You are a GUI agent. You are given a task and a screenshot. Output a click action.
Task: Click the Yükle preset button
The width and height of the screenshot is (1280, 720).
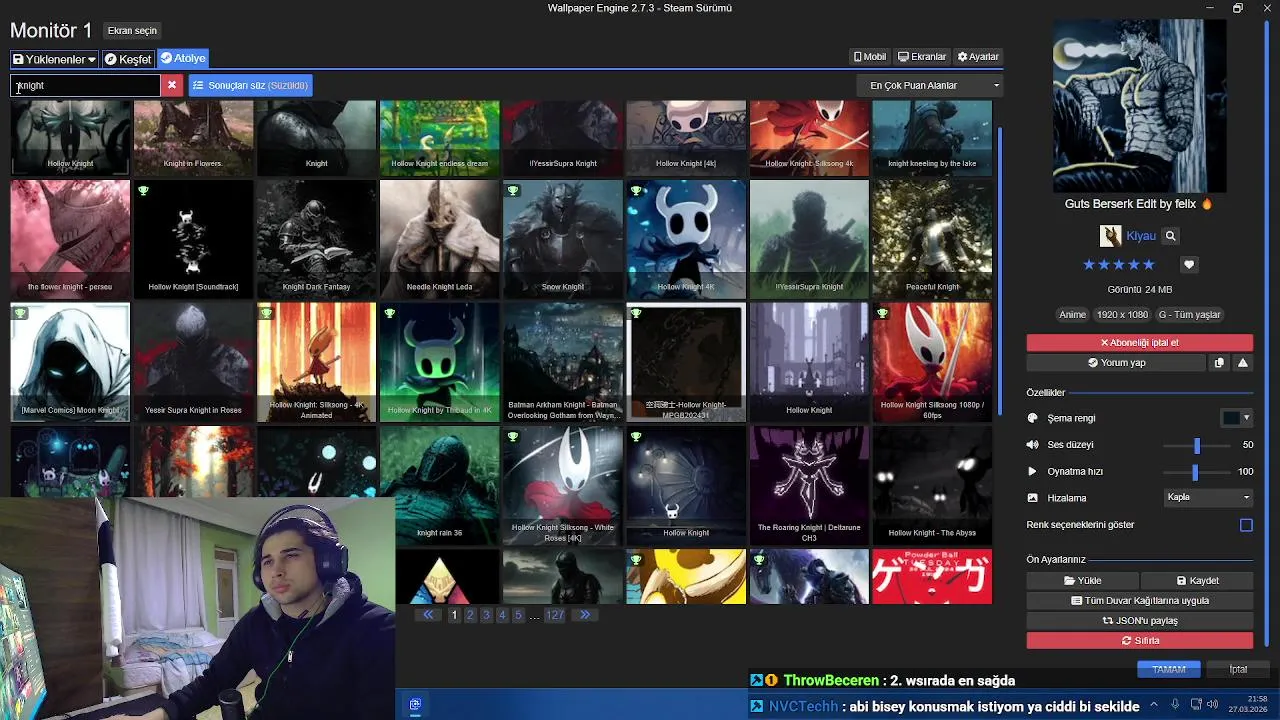(x=1082, y=580)
